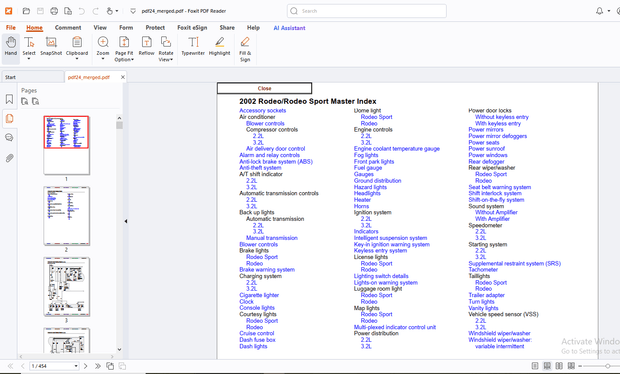Use the SnapShot tool
Viewport: 620px width, 374px height.
(x=51, y=46)
